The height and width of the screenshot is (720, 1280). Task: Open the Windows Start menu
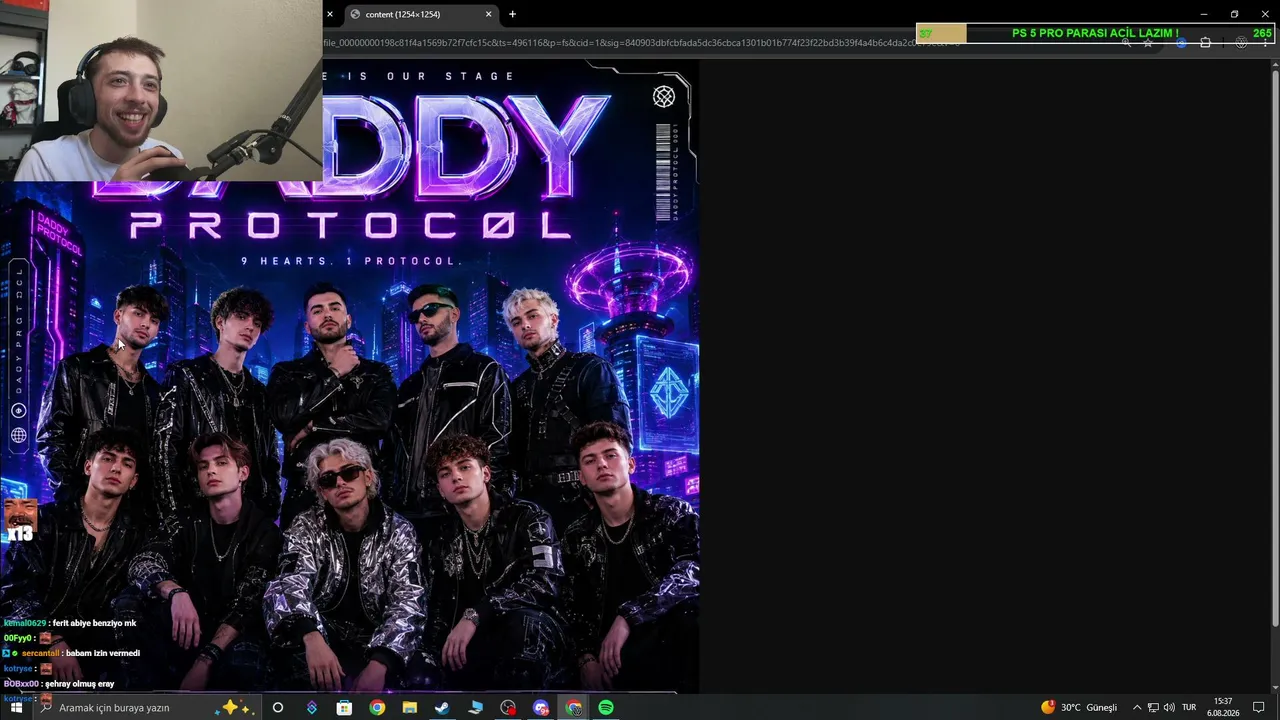16,707
